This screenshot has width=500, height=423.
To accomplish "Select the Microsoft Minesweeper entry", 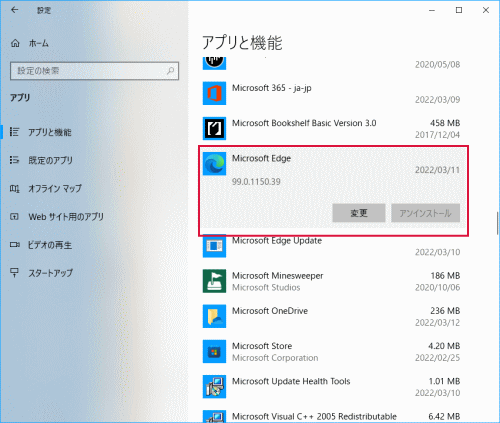I will (332, 281).
